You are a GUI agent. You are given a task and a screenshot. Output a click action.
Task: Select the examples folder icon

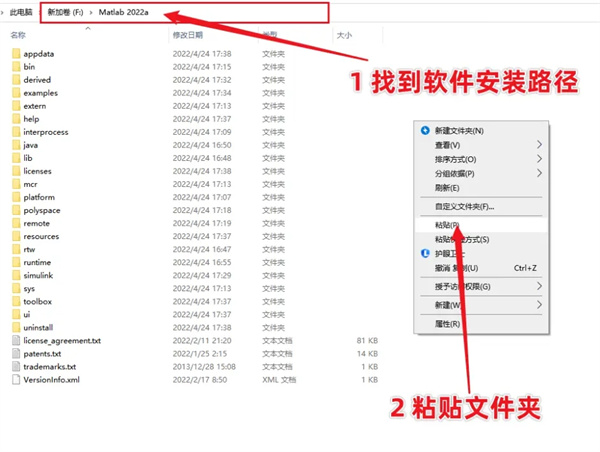pyautogui.click(x=16, y=93)
